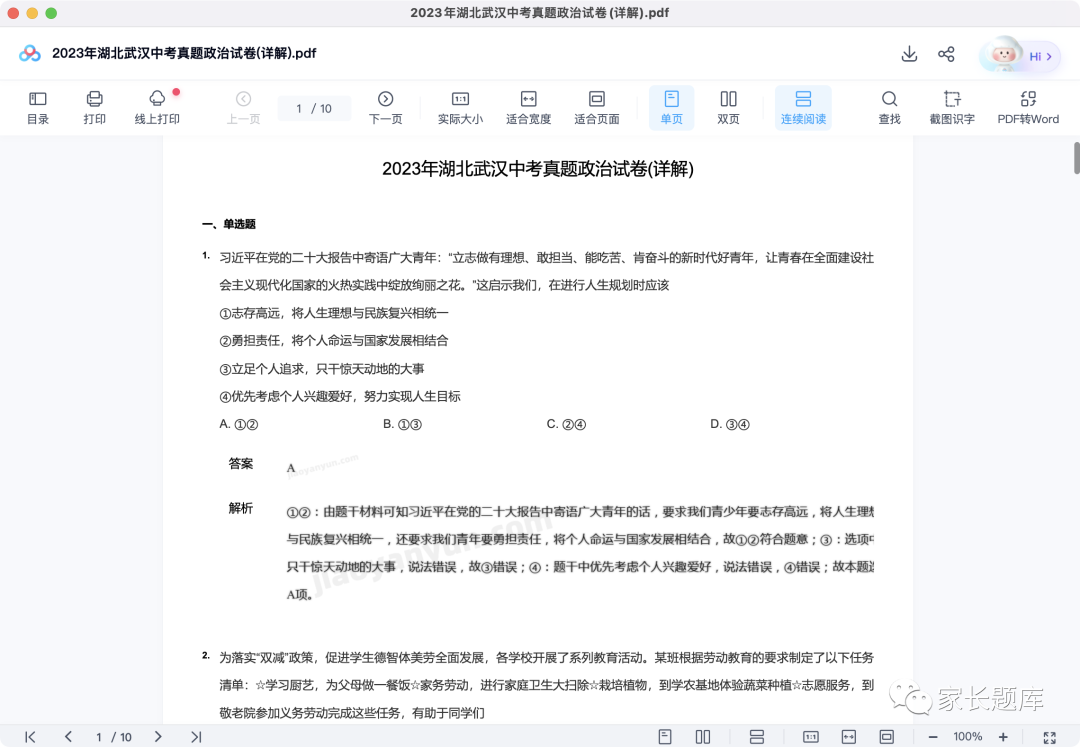Screen dimensions: 1080x747
Task: Click the download icon in the header
Action: pyautogui.click(x=909, y=54)
